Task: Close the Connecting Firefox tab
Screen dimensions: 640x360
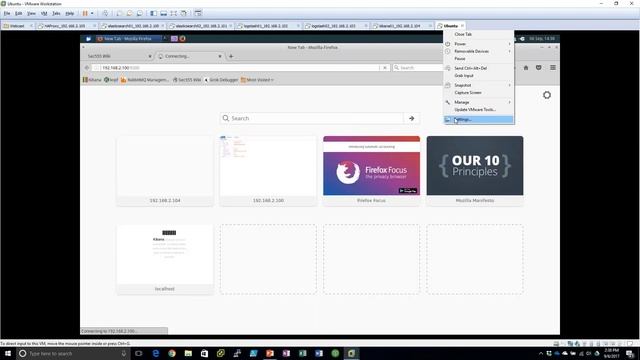Action: [x=220, y=56]
